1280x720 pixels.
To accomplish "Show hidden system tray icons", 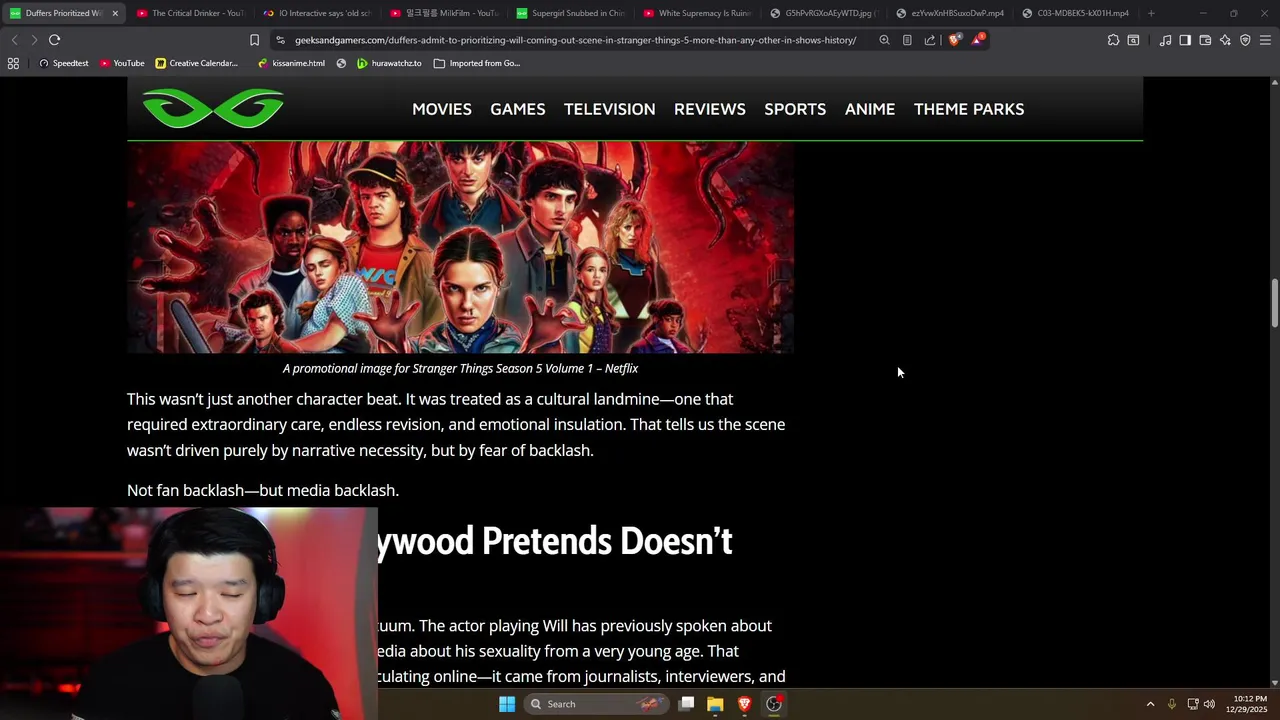I will [1150, 704].
